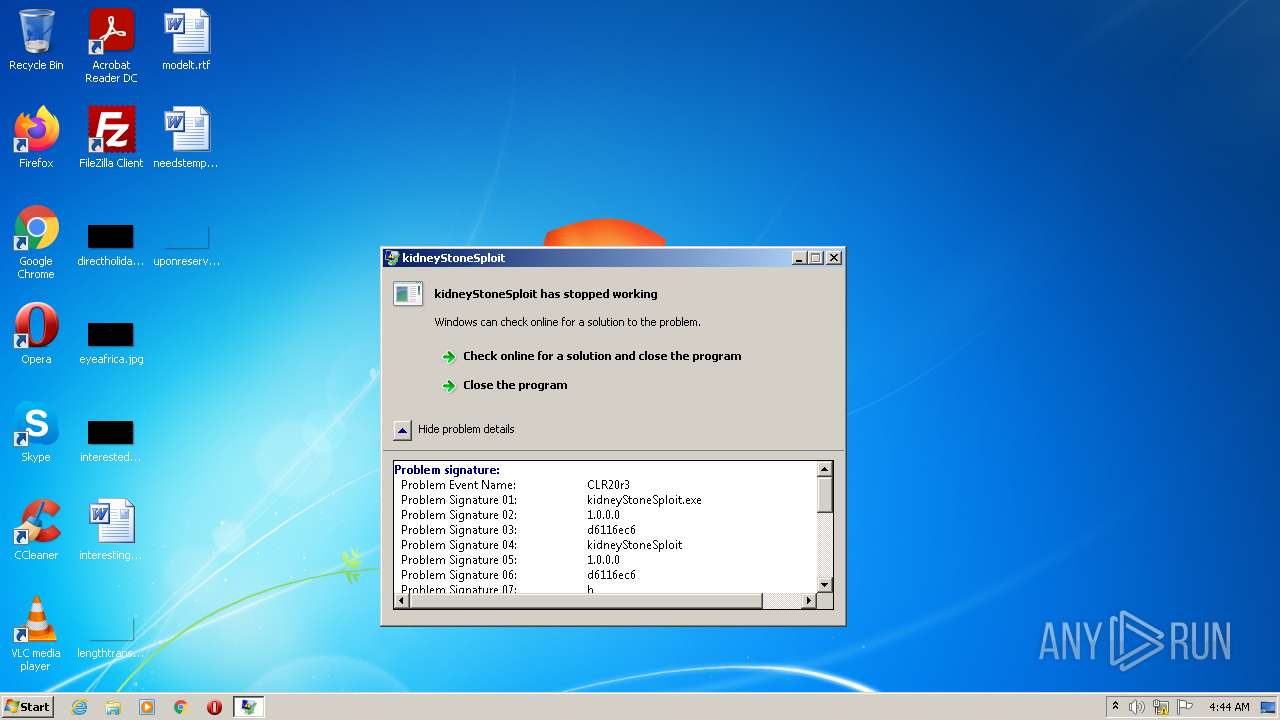Select the uponreserv file icon
The image size is (1280, 720).
point(186,245)
